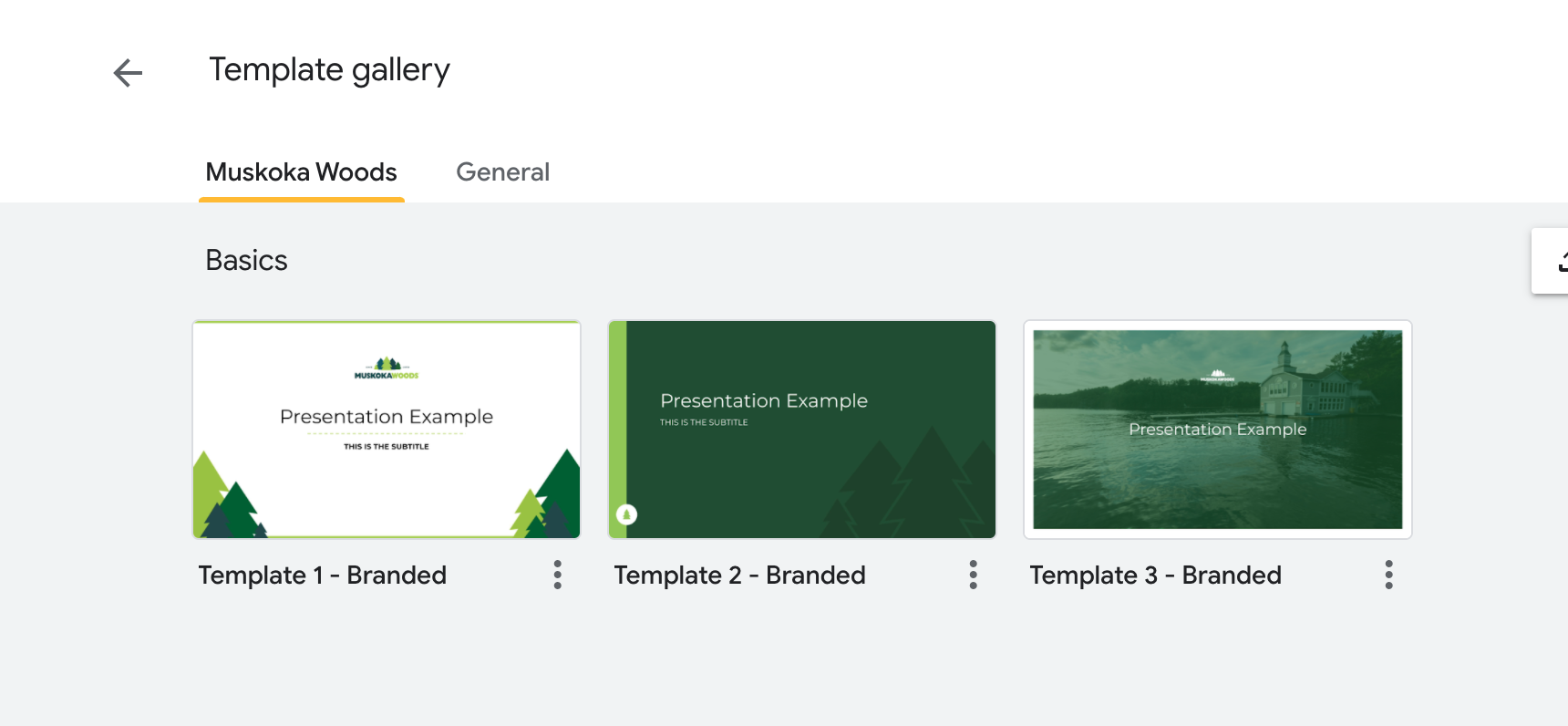The height and width of the screenshot is (726, 1568).
Task: Click the Template 1 - Branded title
Action: click(x=322, y=576)
